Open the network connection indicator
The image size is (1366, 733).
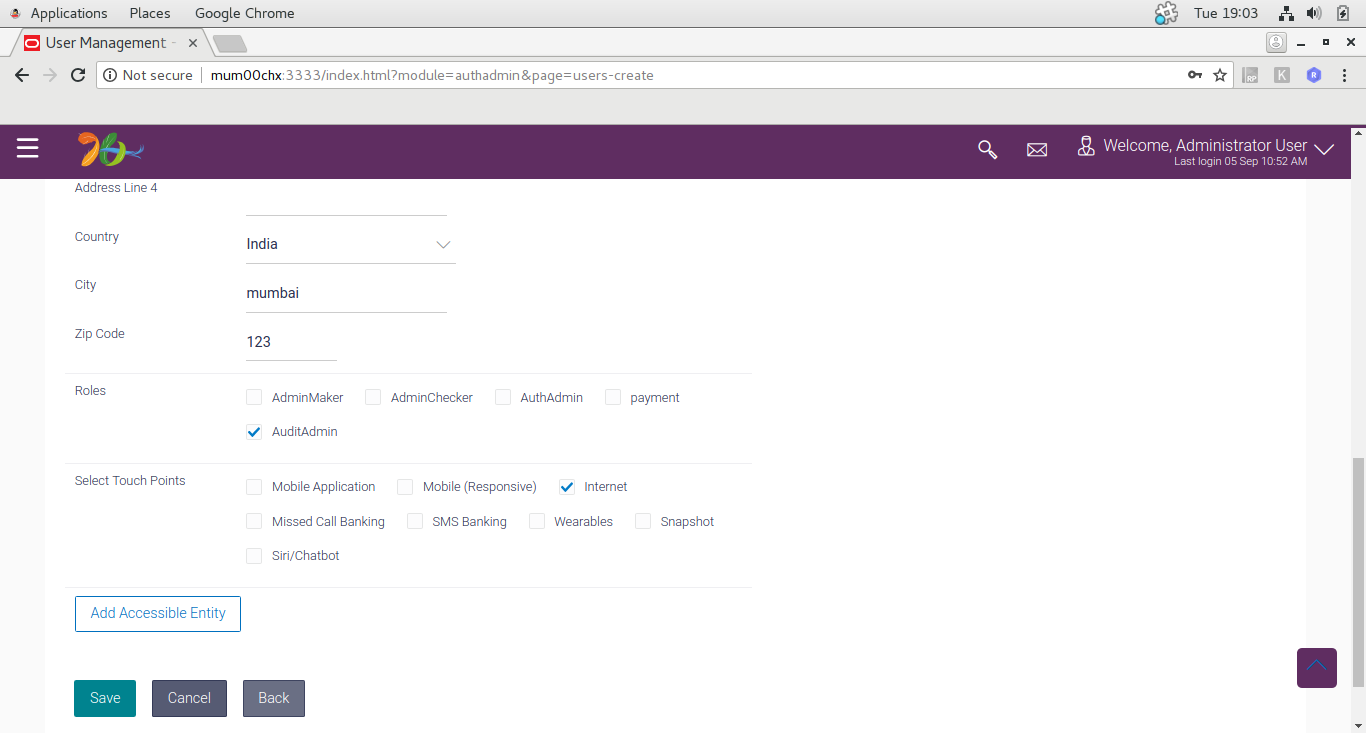[1286, 13]
